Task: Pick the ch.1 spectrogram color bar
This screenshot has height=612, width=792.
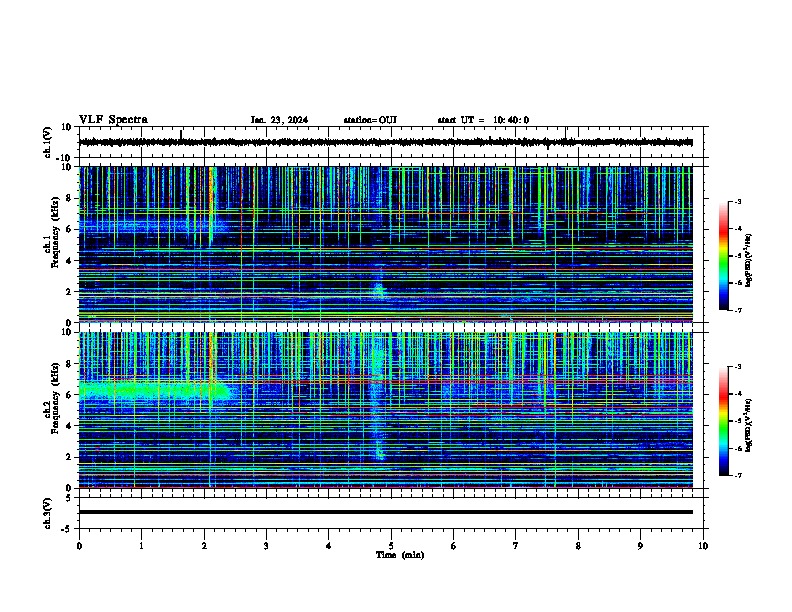Action: pyautogui.click(x=723, y=256)
